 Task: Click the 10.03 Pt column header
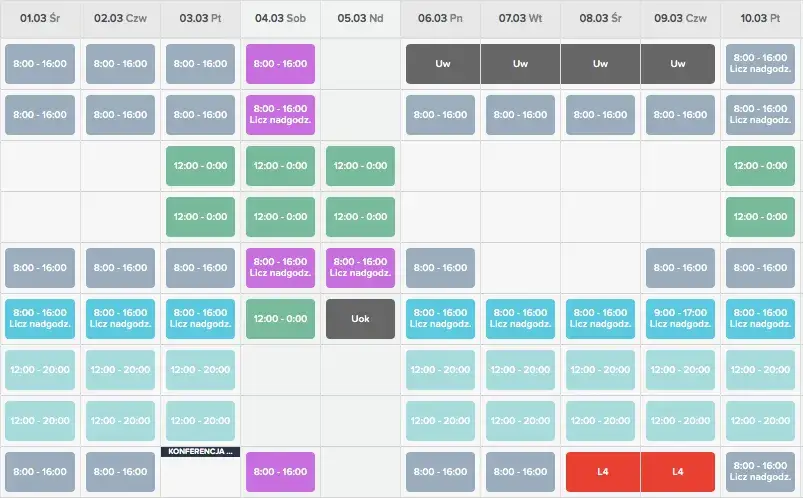tap(761, 18)
